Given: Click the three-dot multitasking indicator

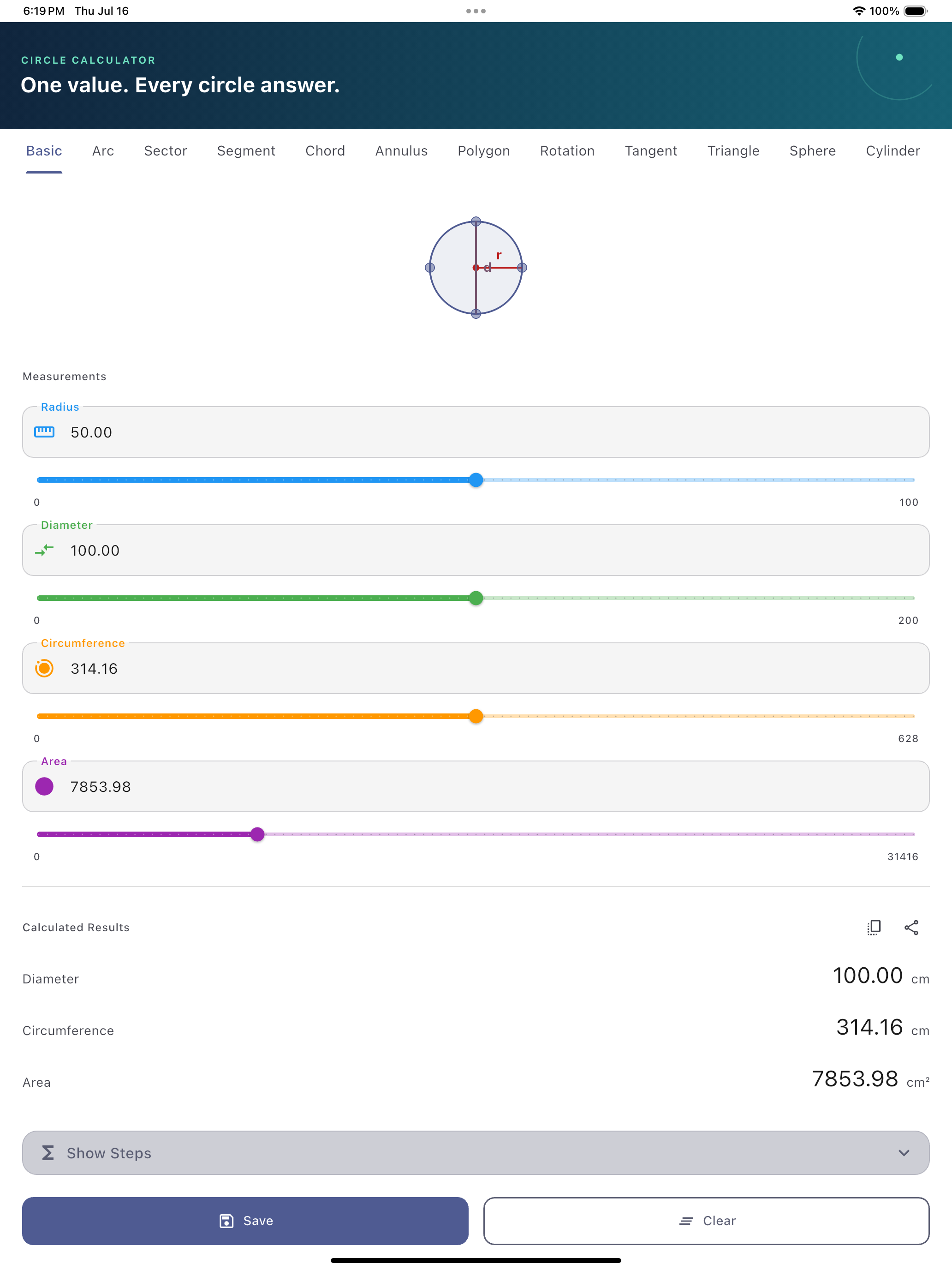Looking at the screenshot, I should [476, 11].
